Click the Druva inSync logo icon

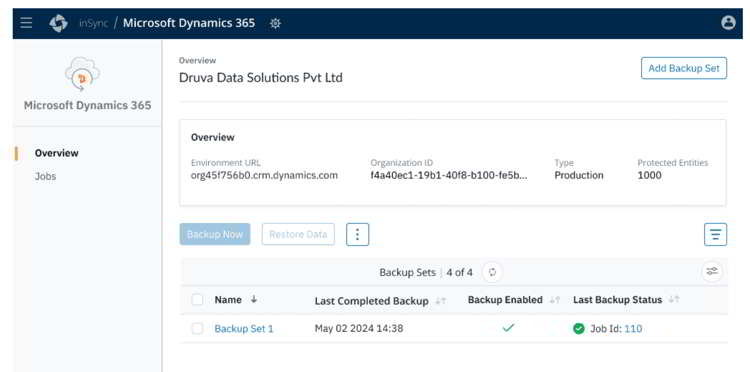pos(58,23)
